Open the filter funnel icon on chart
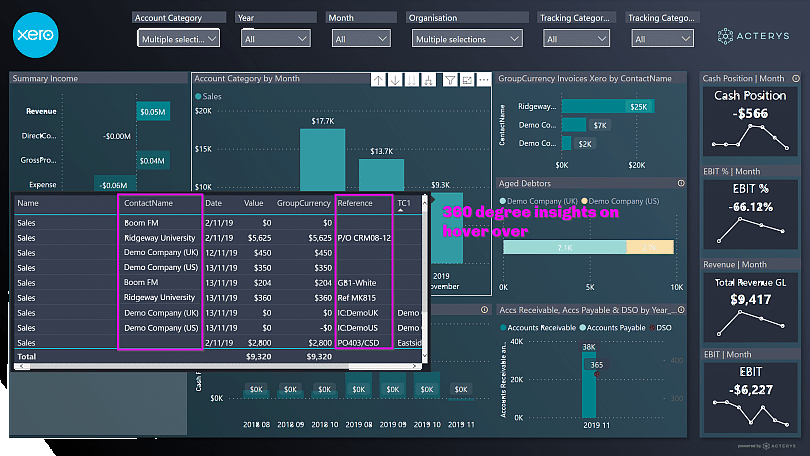The image size is (810, 456). coord(450,80)
